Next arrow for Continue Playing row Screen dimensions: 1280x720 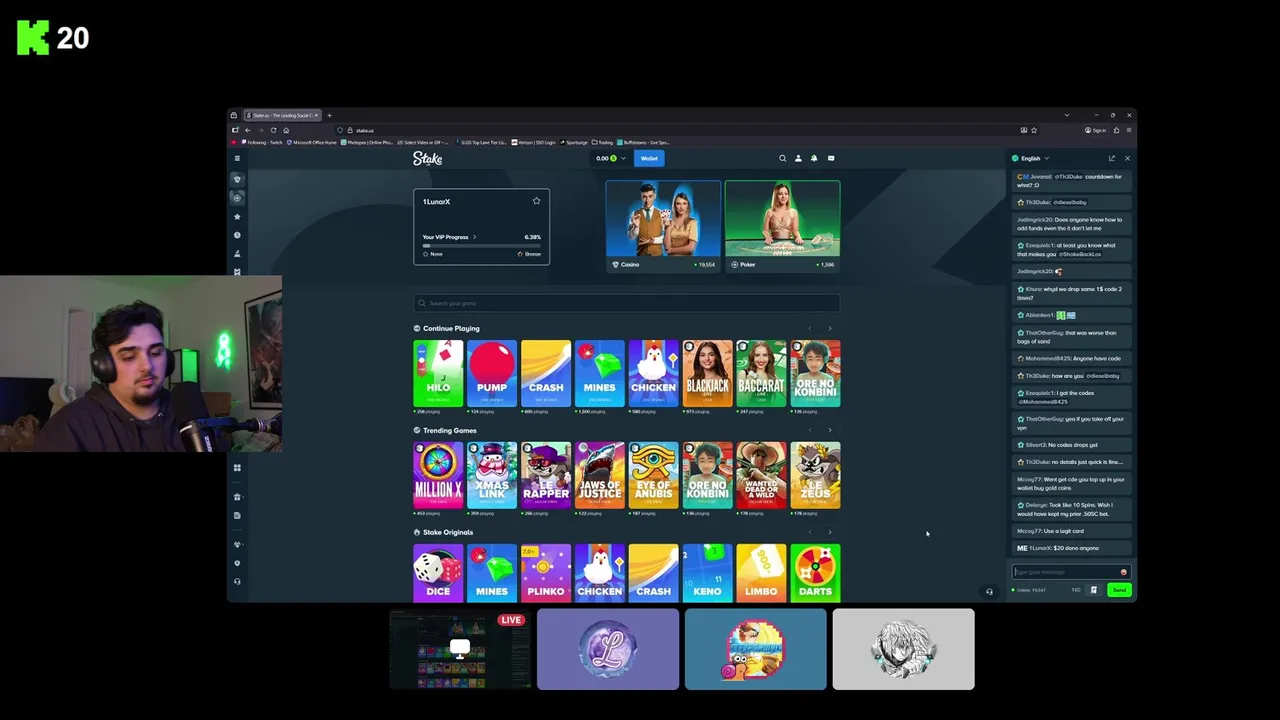coord(829,328)
